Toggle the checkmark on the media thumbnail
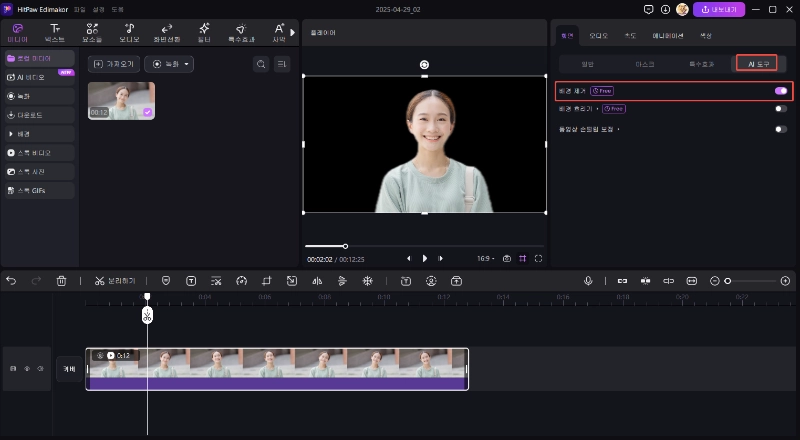This screenshot has height=440, width=800. point(147,112)
